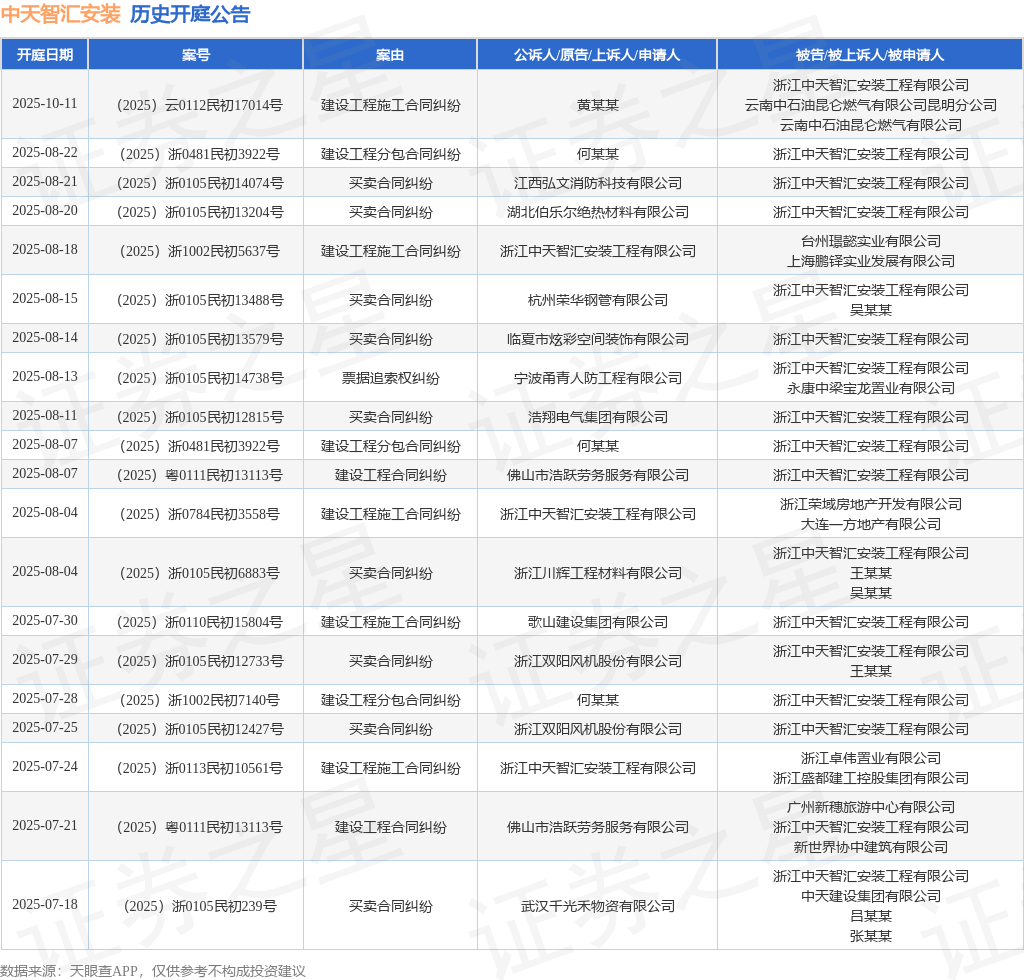Click case number 浙0105民初13204号
The width and height of the screenshot is (1024, 980).
coord(200,212)
